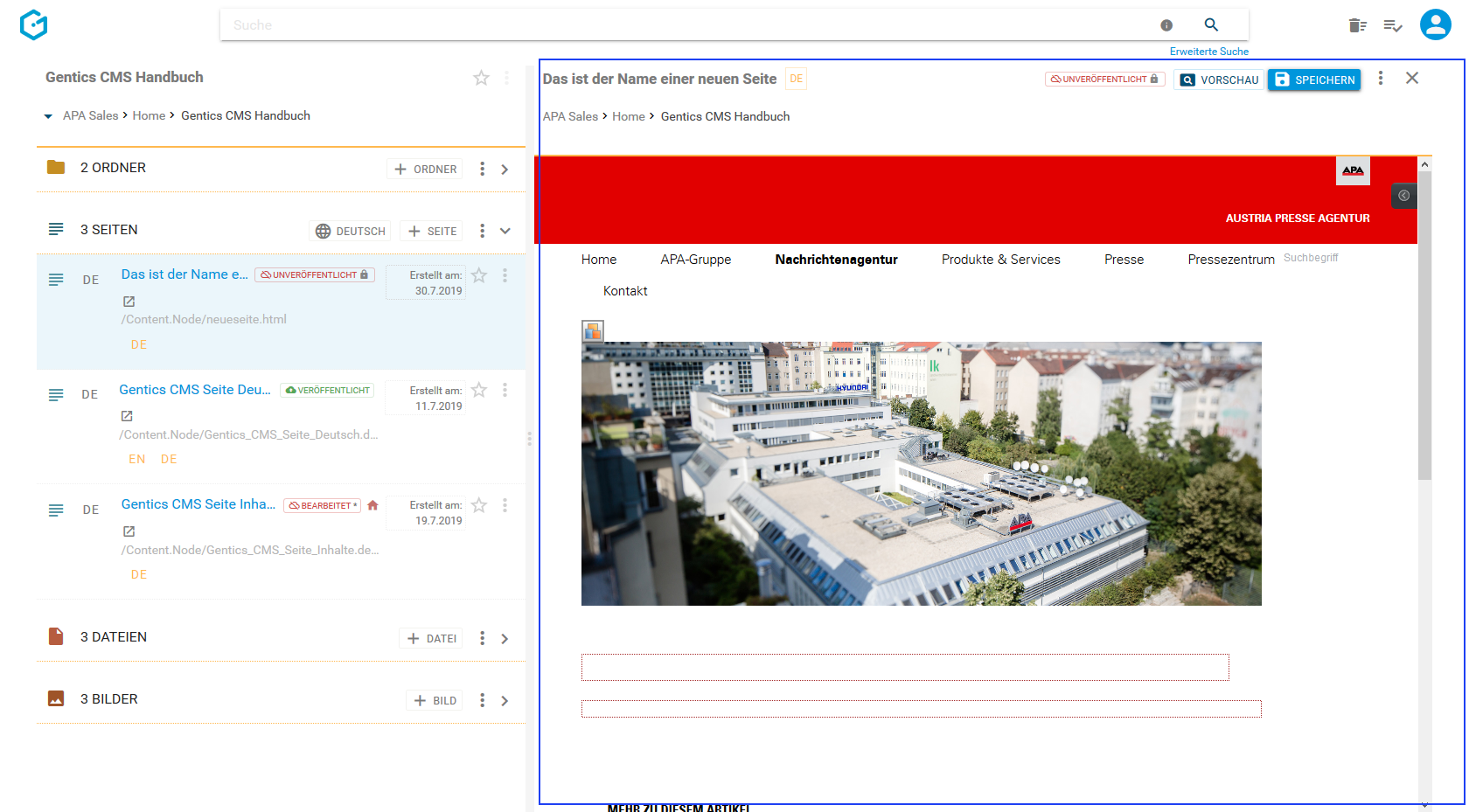Image resolution: width=1469 pixels, height=812 pixels.
Task: Open Produkte & Services menu item
Action: point(1001,260)
